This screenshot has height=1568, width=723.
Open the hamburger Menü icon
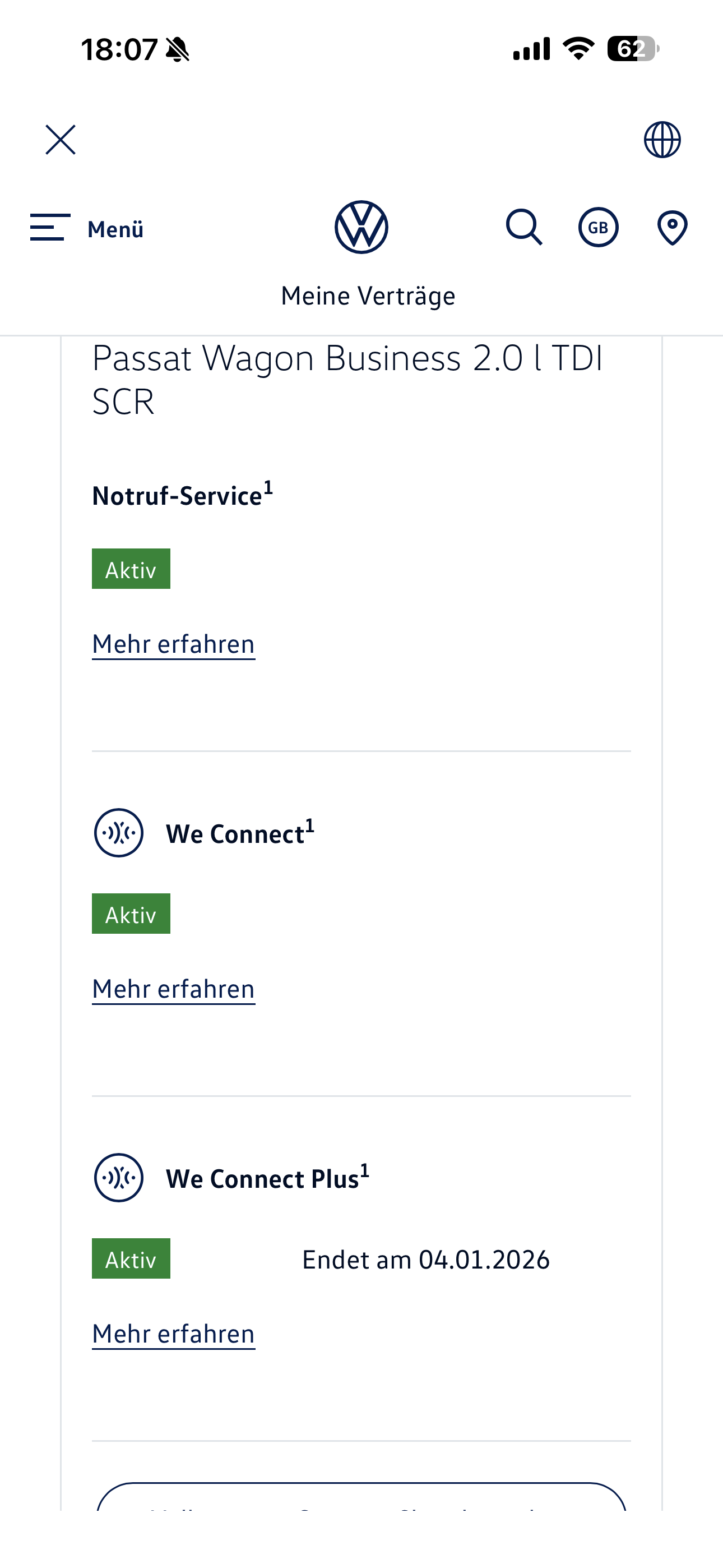click(x=50, y=227)
